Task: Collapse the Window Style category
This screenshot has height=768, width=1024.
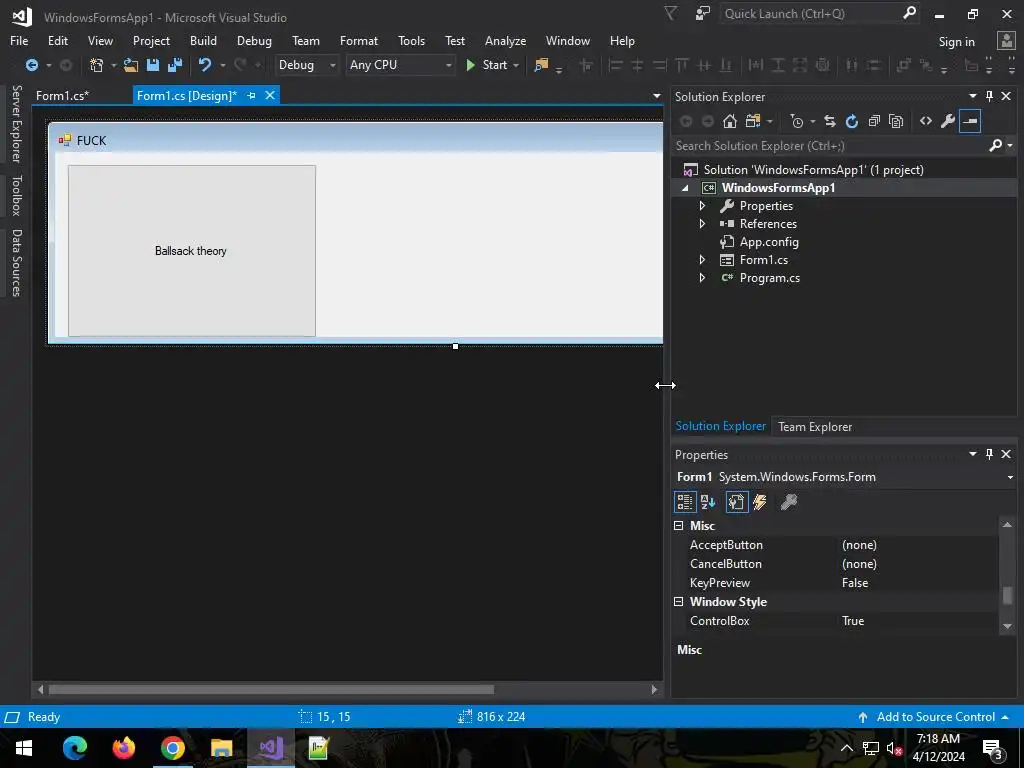Action: pyautogui.click(x=679, y=602)
